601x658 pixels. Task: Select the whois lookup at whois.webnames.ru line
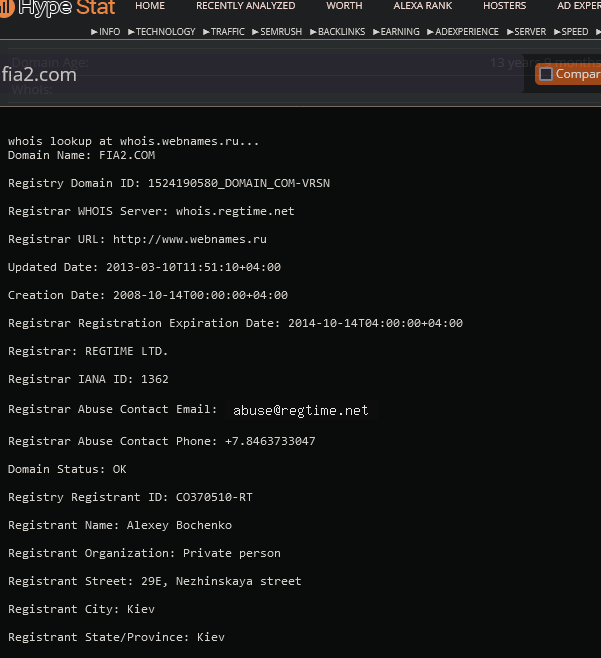(x=133, y=141)
